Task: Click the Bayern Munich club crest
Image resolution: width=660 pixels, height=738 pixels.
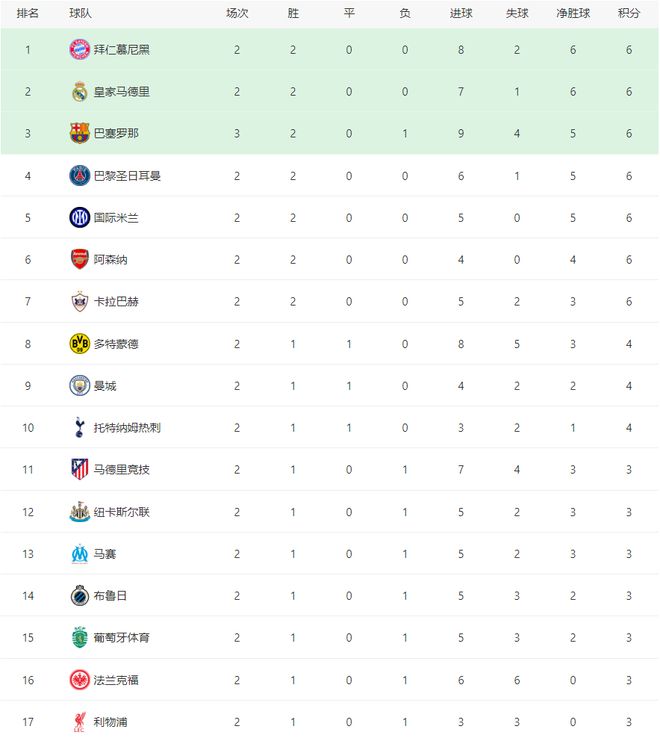Action: coord(79,49)
